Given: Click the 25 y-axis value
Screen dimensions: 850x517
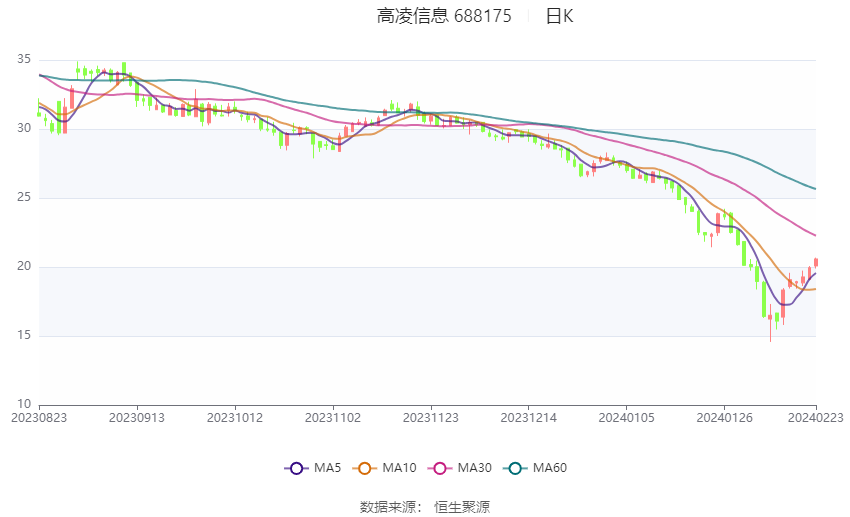Looking at the screenshot, I should (24, 197).
